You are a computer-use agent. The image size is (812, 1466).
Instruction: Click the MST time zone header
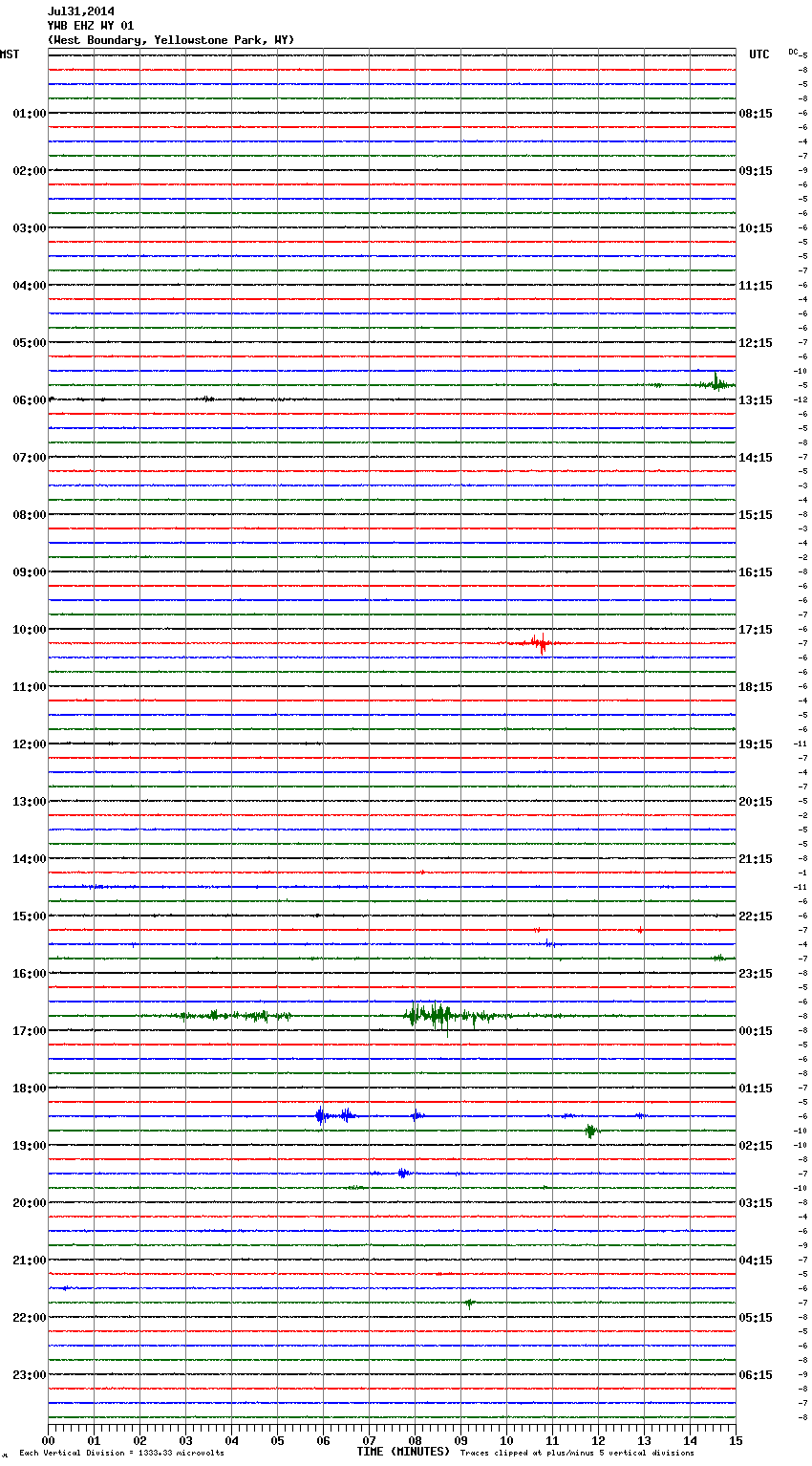(10, 54)
